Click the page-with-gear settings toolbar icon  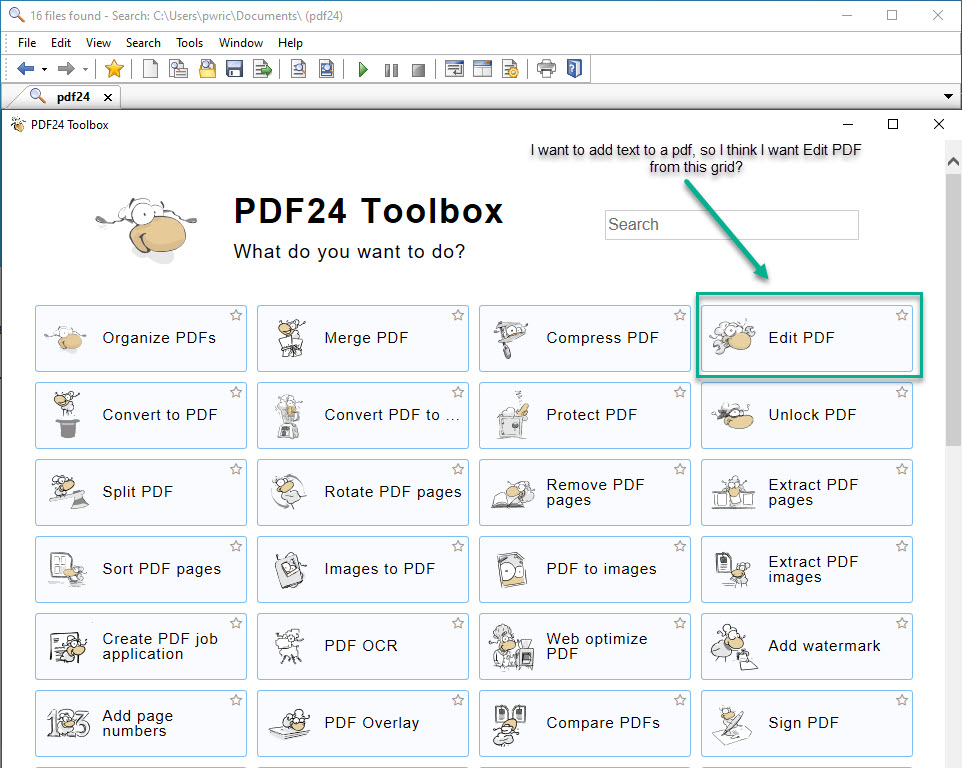[x=510, y=69]
